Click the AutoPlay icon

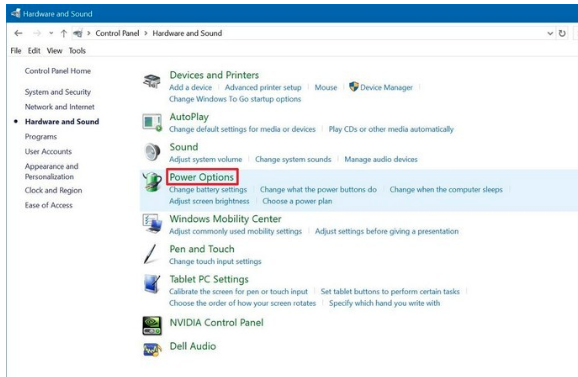152,122
